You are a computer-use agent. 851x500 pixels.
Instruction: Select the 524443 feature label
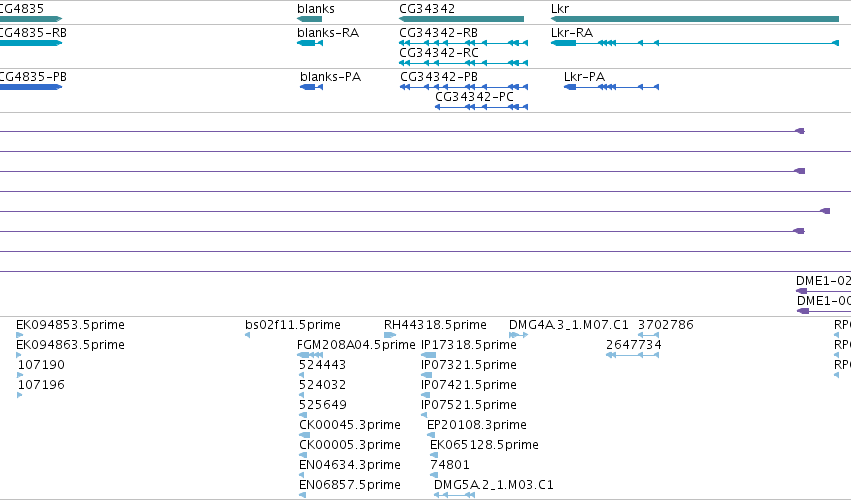coord(322,365)
